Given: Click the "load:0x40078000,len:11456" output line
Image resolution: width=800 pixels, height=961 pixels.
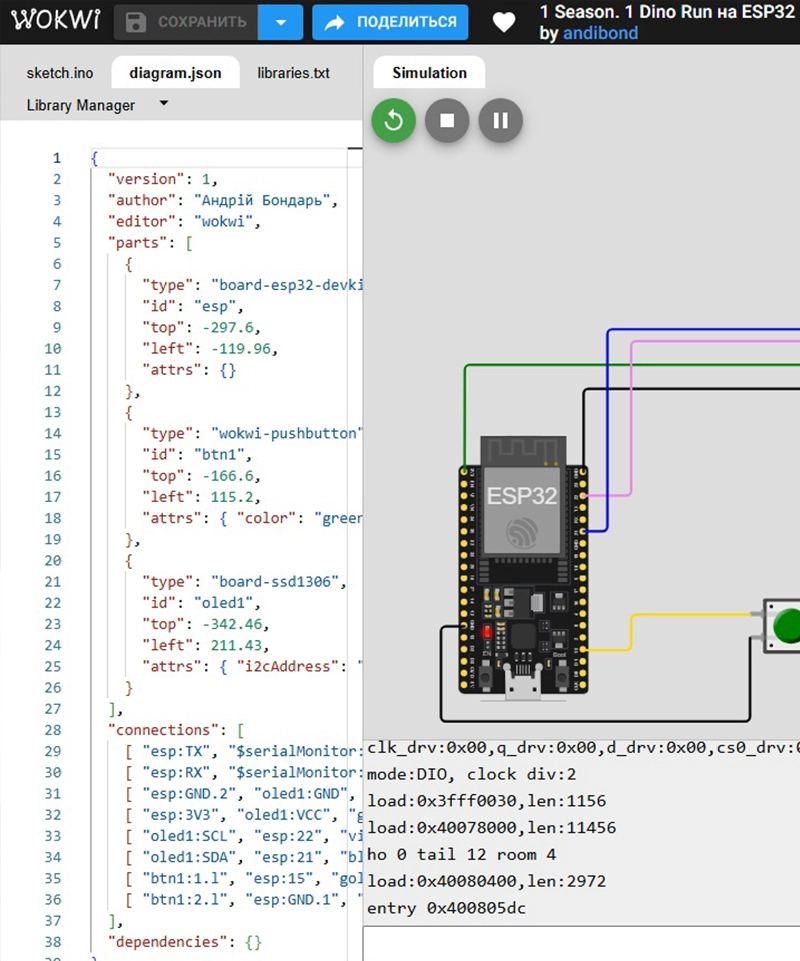Looking at the screenshot, I should click(x=491, y=828).
